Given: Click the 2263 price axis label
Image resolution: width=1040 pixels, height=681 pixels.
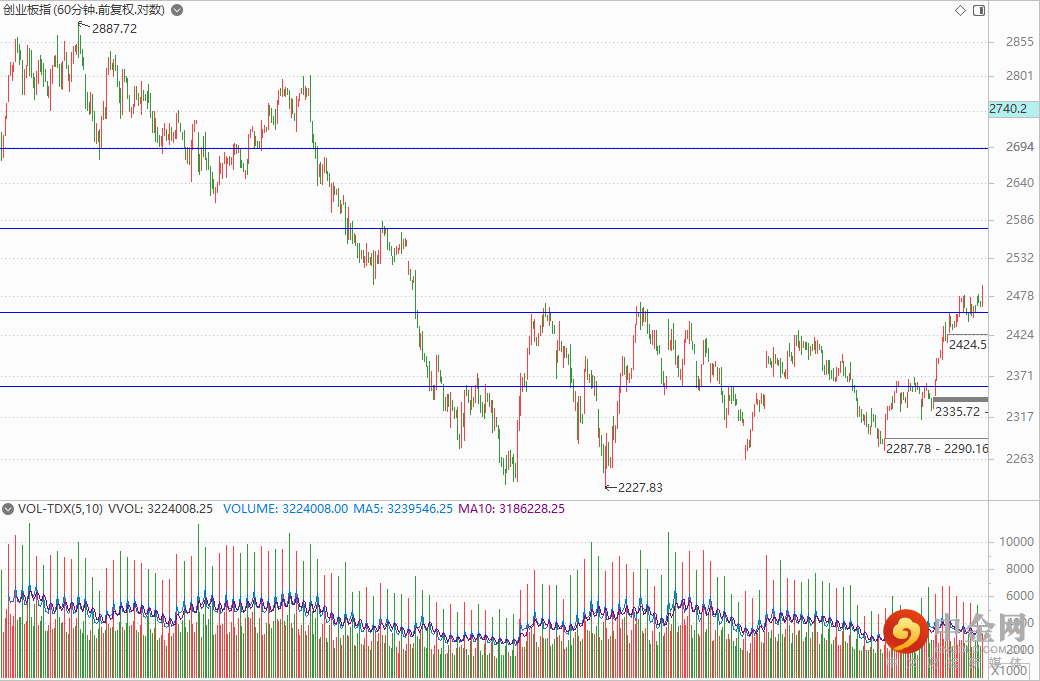Looking at the screenshot, I should 1019,458.
